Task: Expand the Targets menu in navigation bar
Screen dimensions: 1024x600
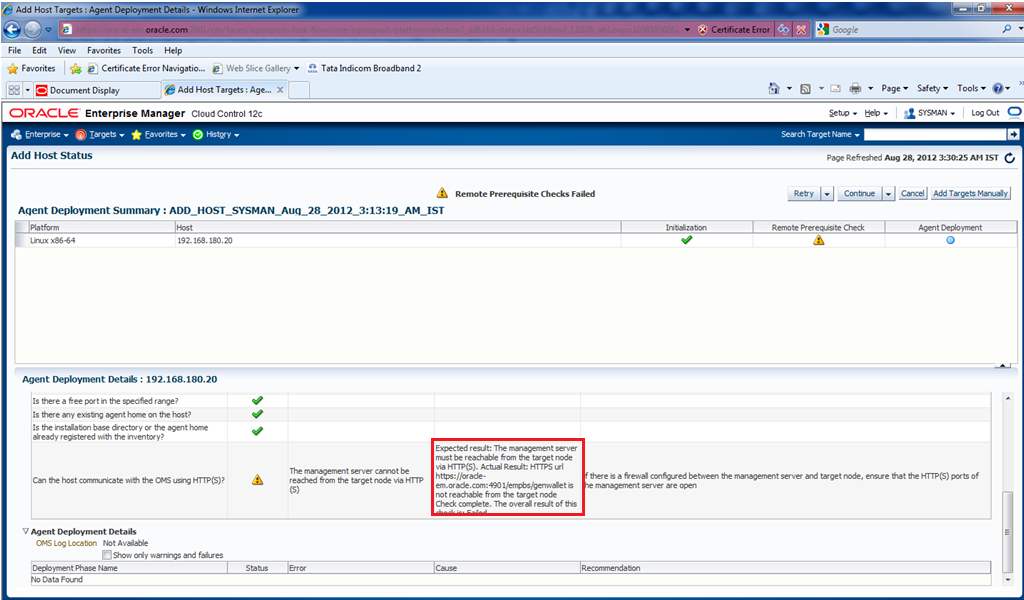Action: [101, 134]
